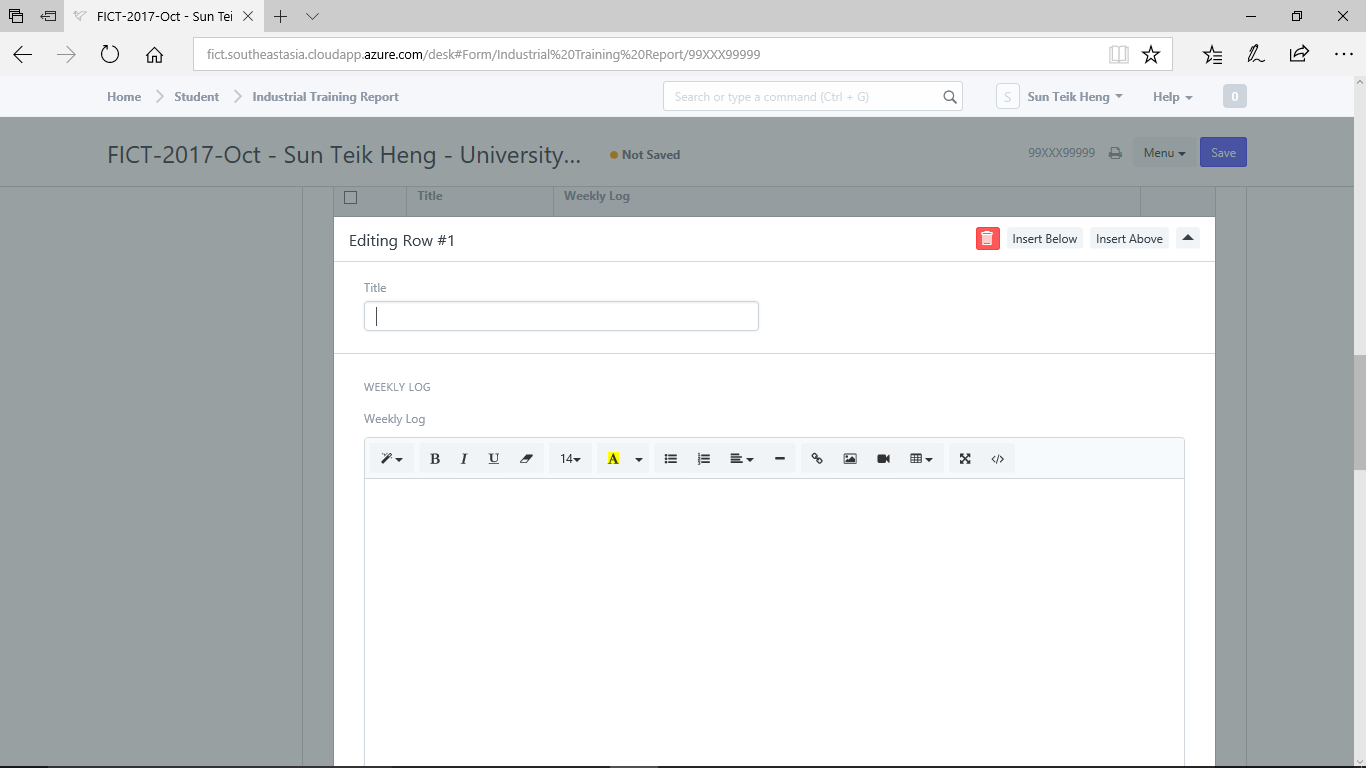Collapse the row editor with up arrow

tap(1188, 238)
